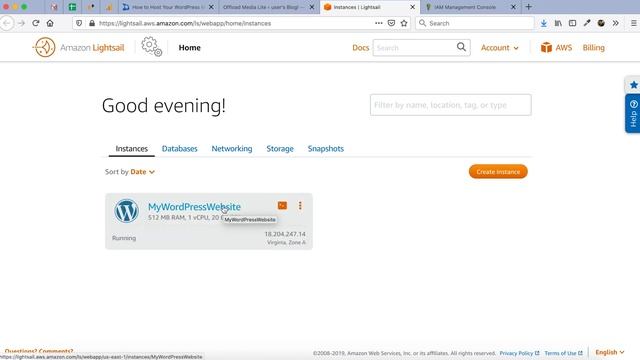Expand the Account dropdown menu

[x=500, y=48]
